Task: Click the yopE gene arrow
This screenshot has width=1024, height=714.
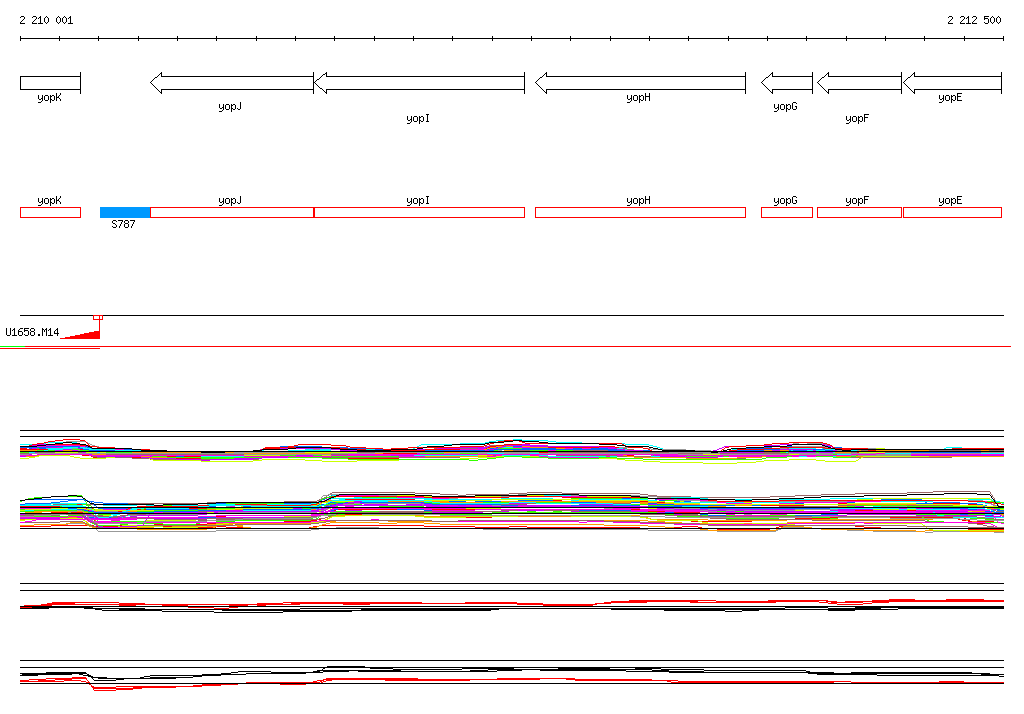Action: (952, 83)
